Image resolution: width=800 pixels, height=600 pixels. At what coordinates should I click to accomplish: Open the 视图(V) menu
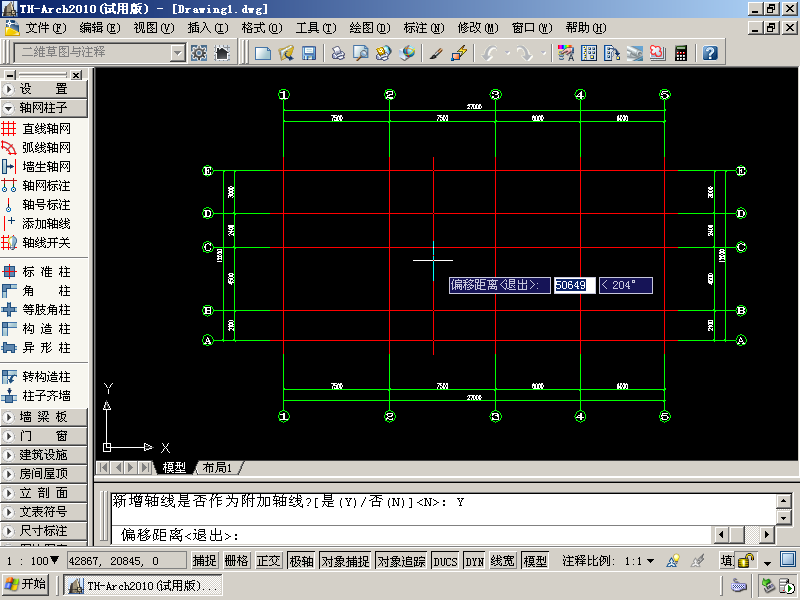(154, 28)
